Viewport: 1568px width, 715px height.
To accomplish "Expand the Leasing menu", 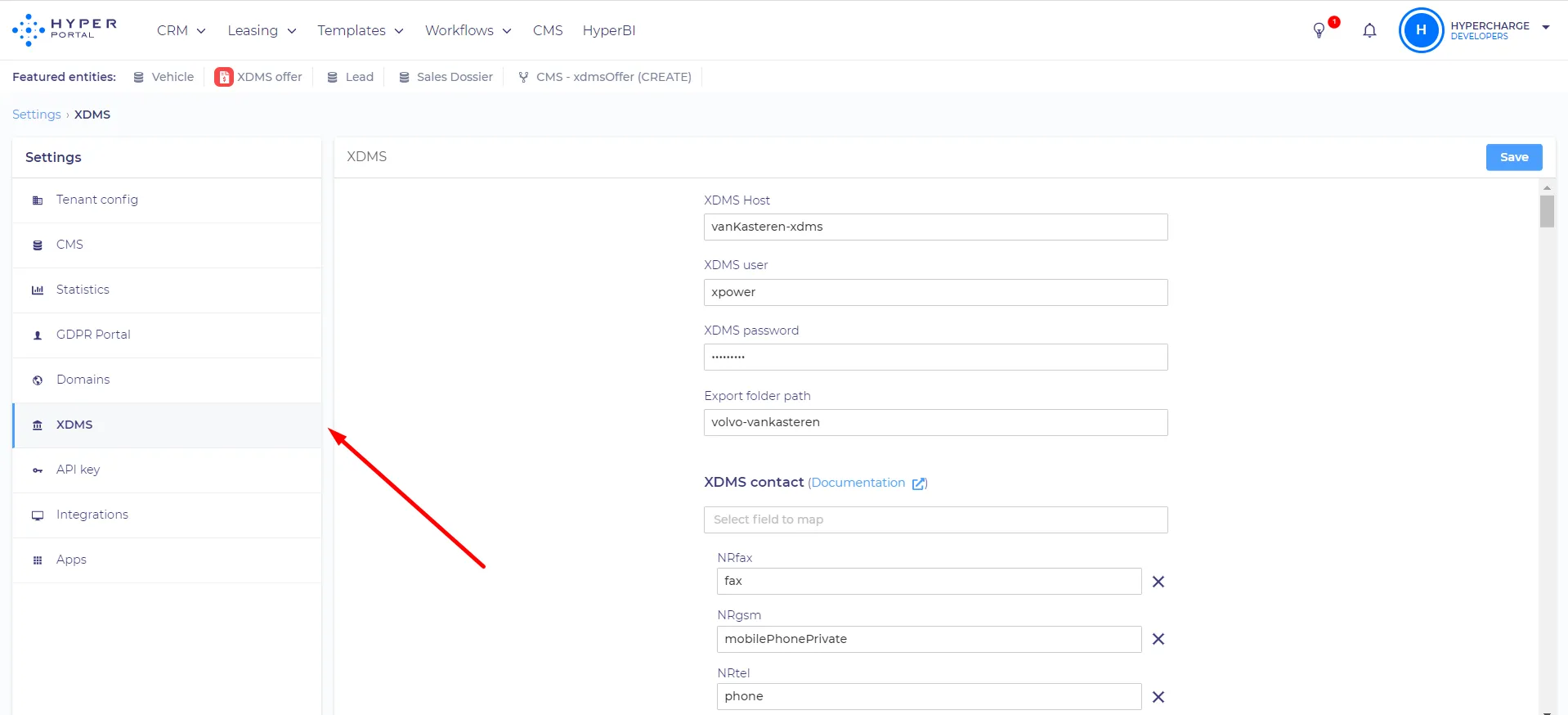I will pyautogui.click(x=262, y=30).
